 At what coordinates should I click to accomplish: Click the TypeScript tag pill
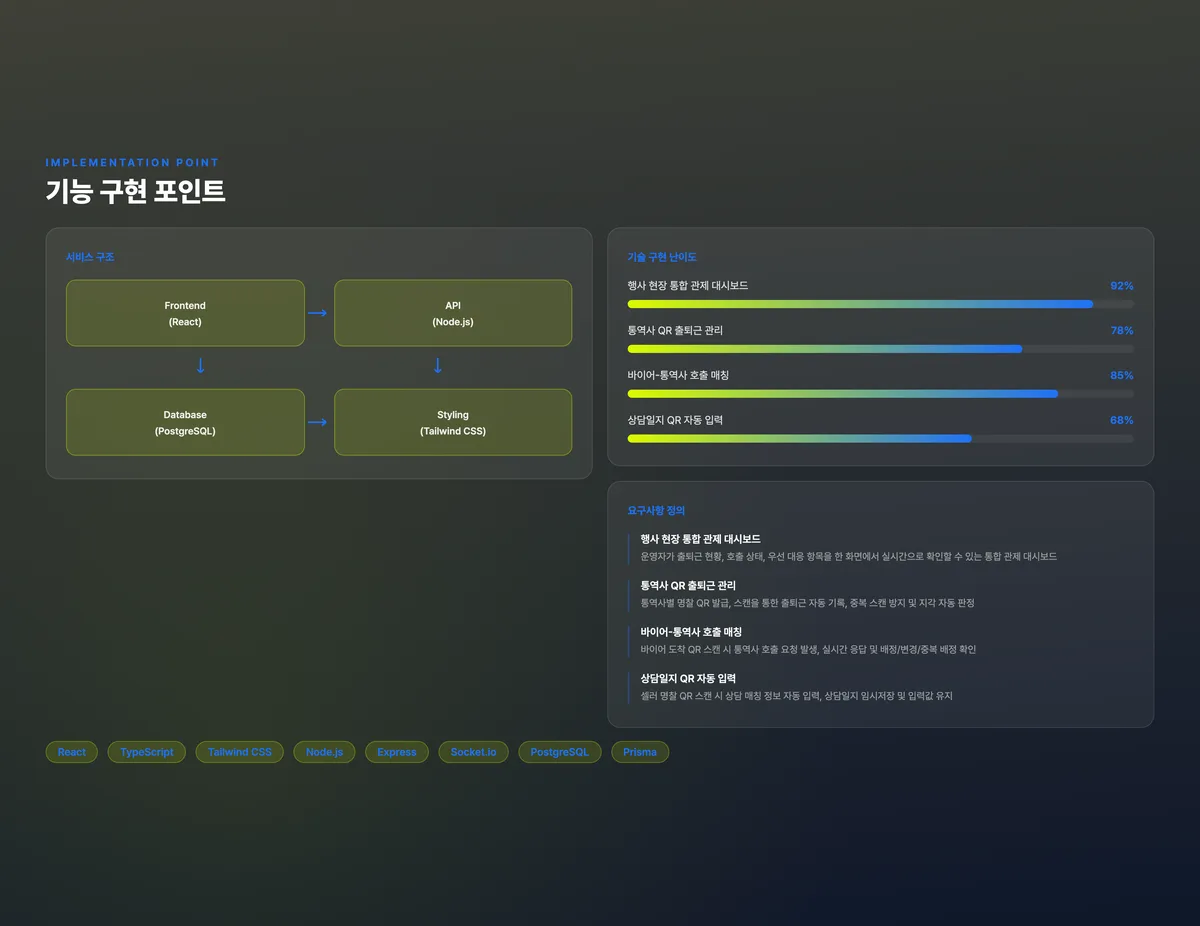click(147, 752)
